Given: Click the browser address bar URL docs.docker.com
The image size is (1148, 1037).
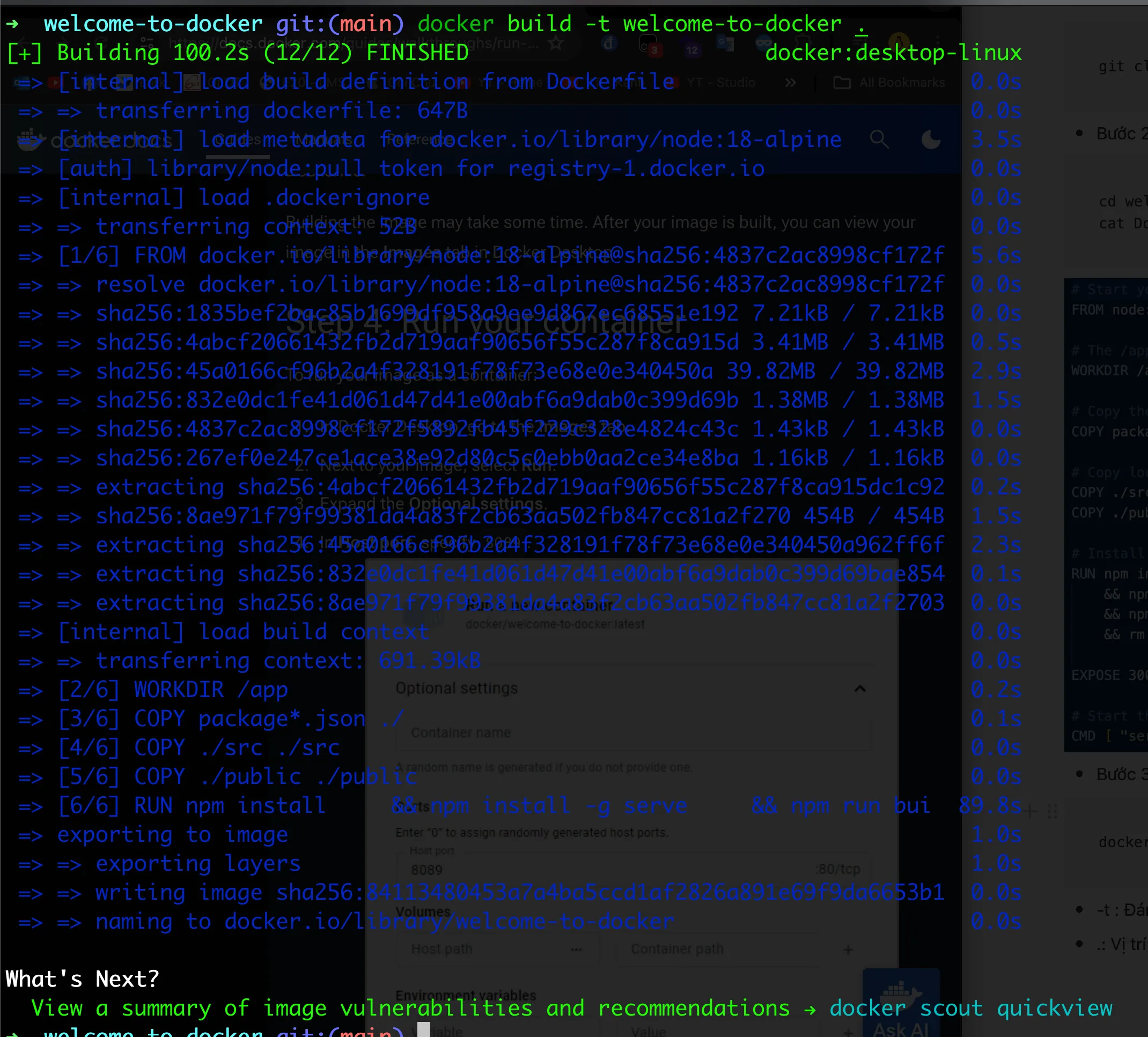Looking at the screenshot, I should click(353, 43).
